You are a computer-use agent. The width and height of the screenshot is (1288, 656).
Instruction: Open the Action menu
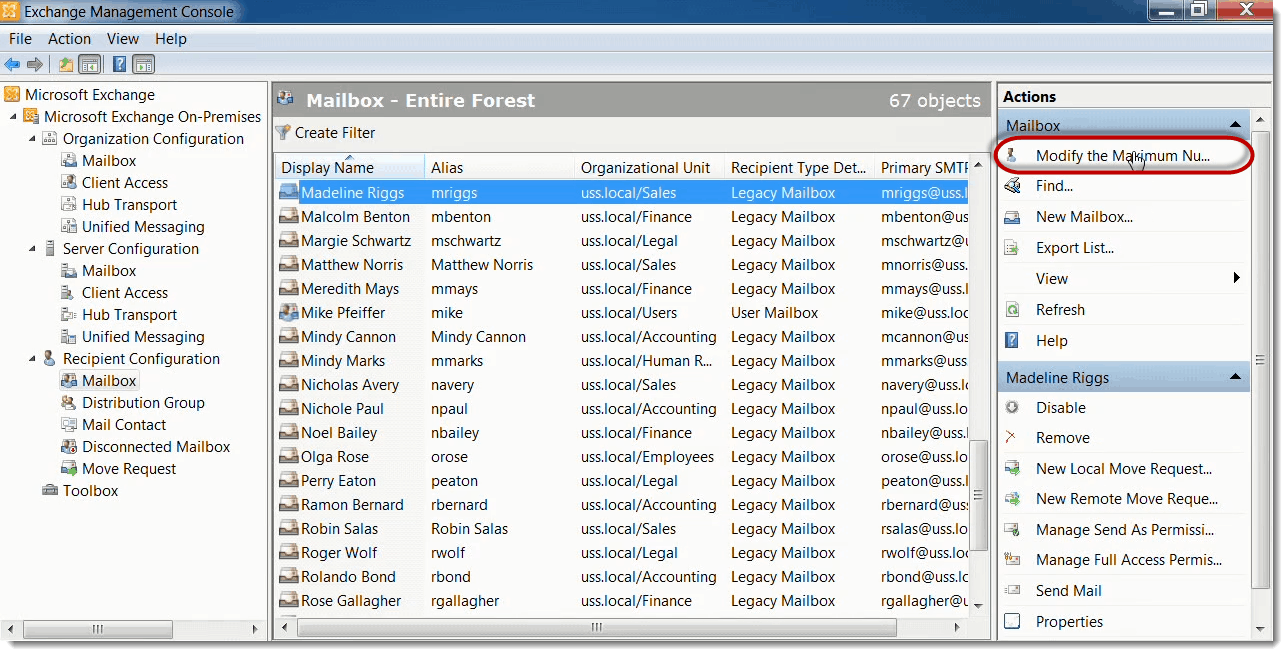click(69, 39)
